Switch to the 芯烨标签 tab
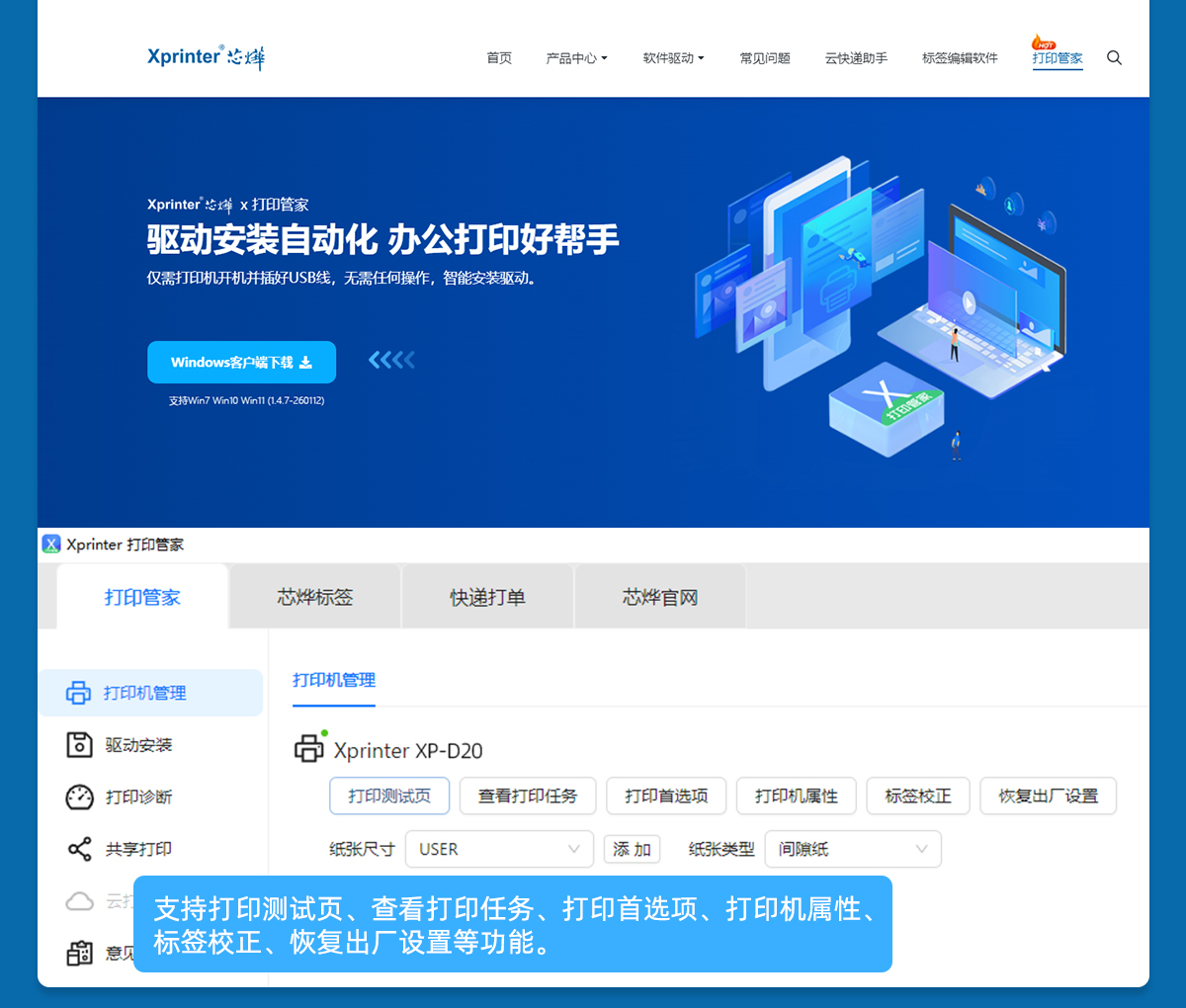1186x1008 pixels. (314, 597)
